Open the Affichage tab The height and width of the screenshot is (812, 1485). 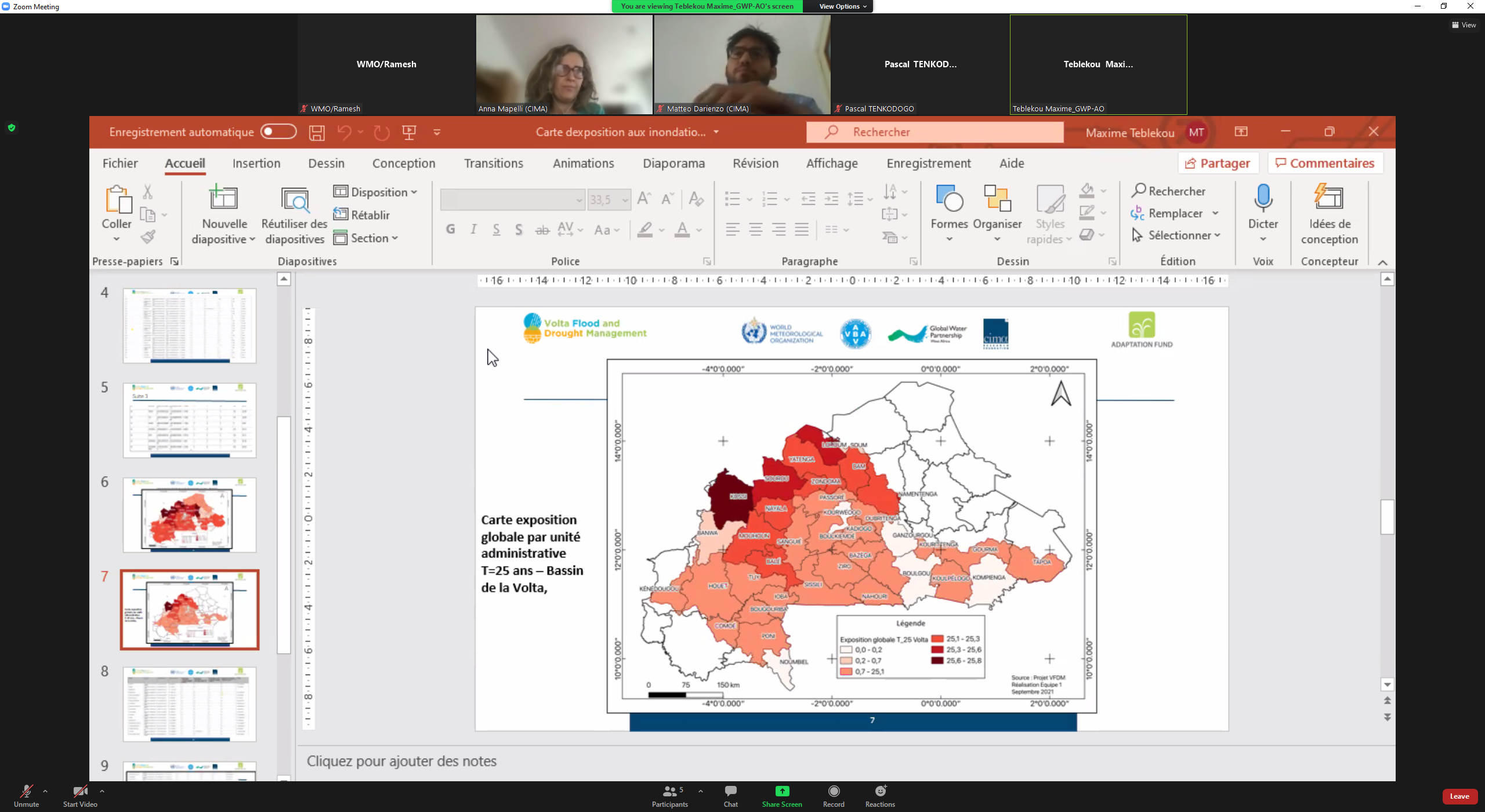coord(832,164)
